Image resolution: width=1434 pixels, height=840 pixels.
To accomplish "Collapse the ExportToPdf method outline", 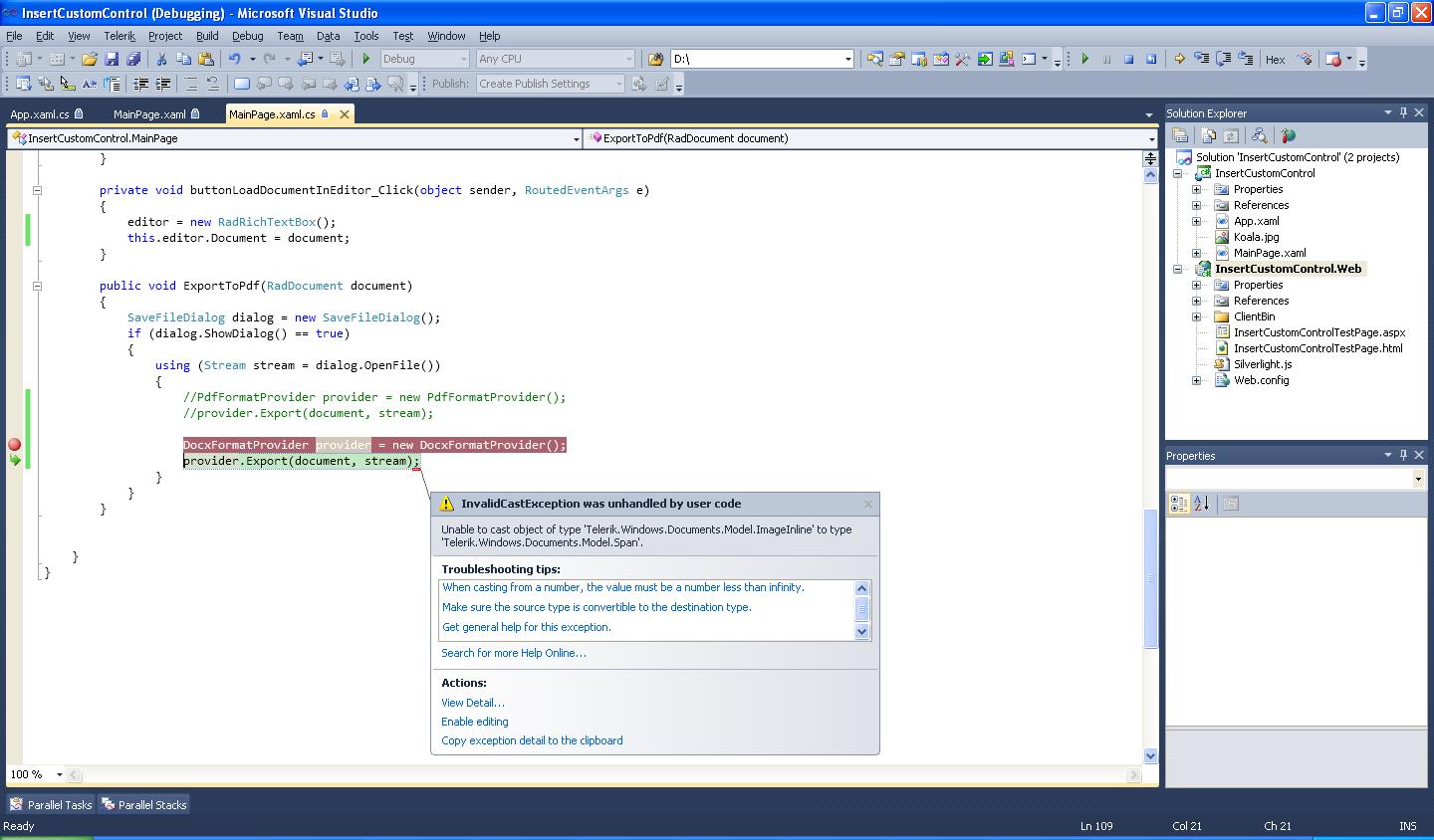I will (x=37, y=286).
